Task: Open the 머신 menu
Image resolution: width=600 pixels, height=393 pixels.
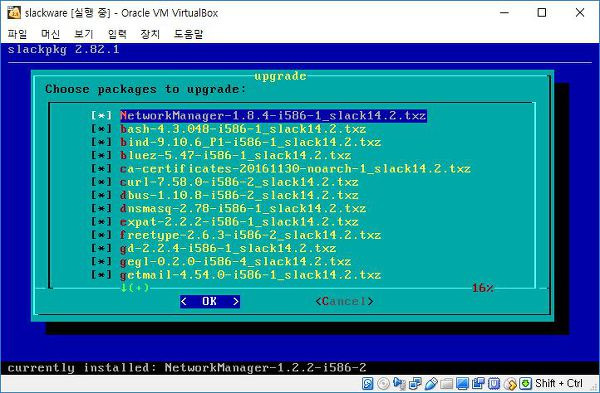Action: click(x=51, y=34)
